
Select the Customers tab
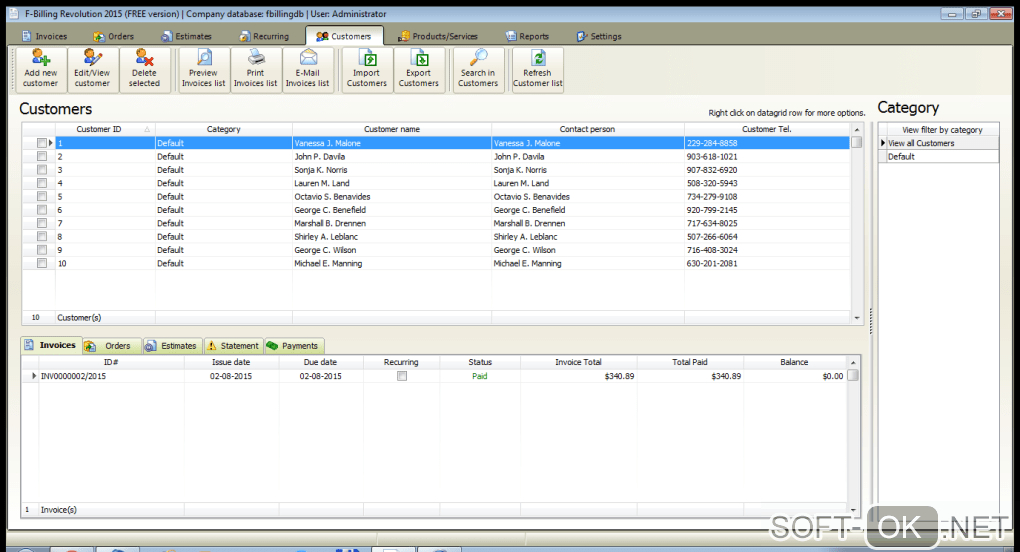click(x=344, y=36)
